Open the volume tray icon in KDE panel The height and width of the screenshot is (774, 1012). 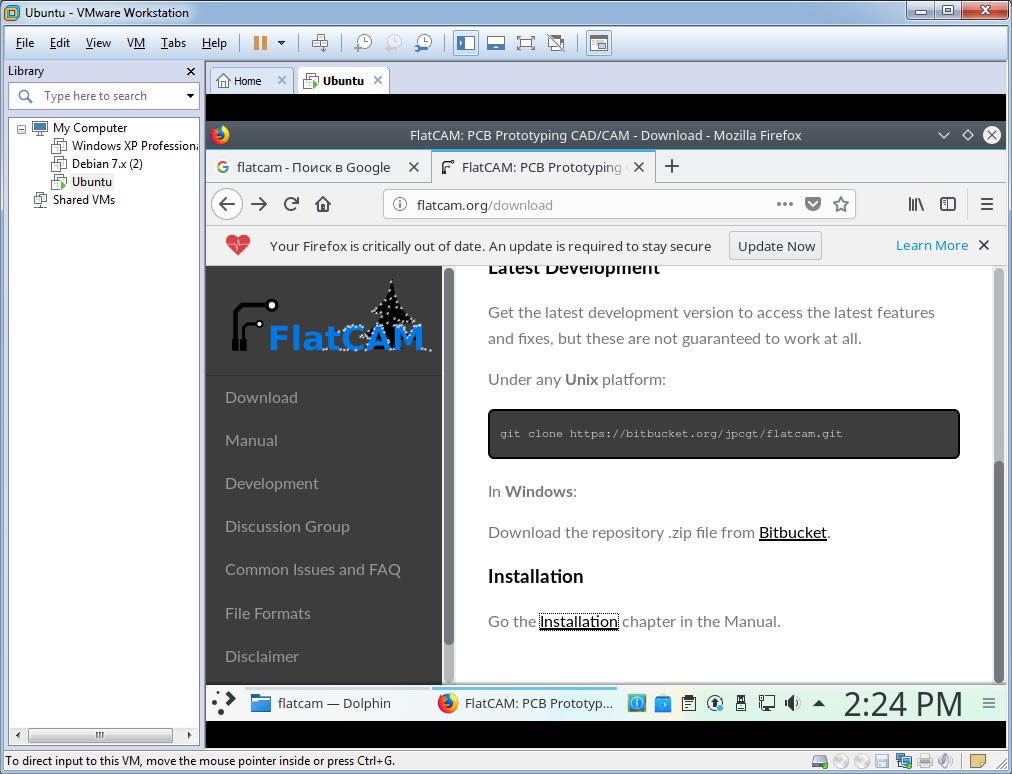click(x=792, y=704)
